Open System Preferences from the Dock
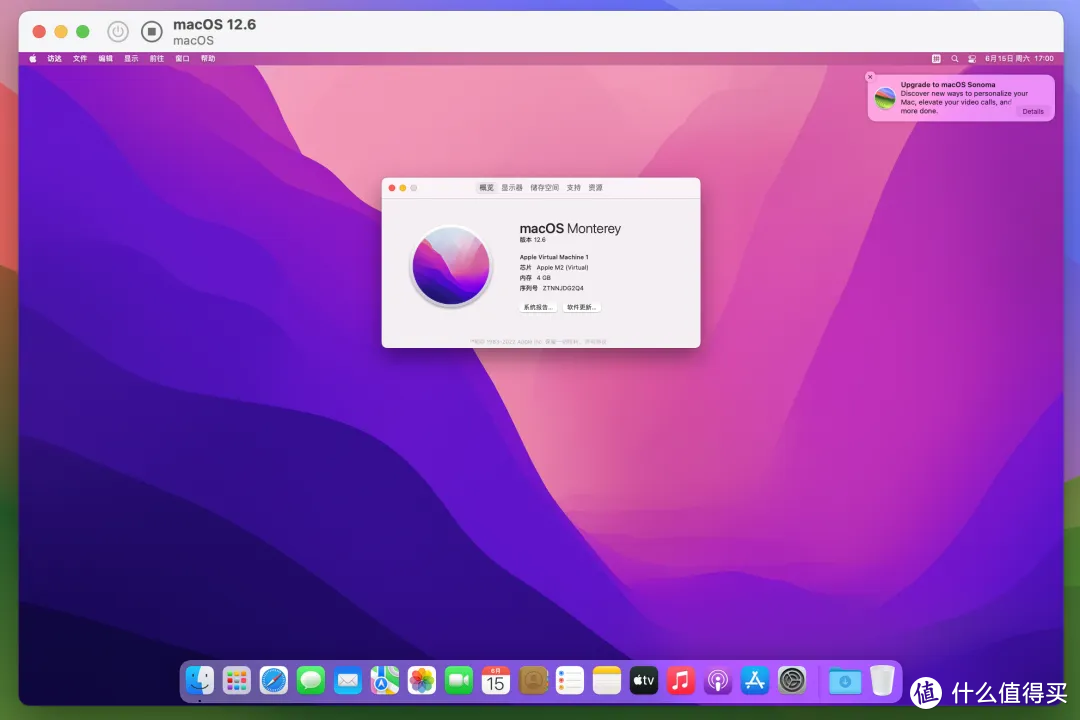 (x=792, y=681)
